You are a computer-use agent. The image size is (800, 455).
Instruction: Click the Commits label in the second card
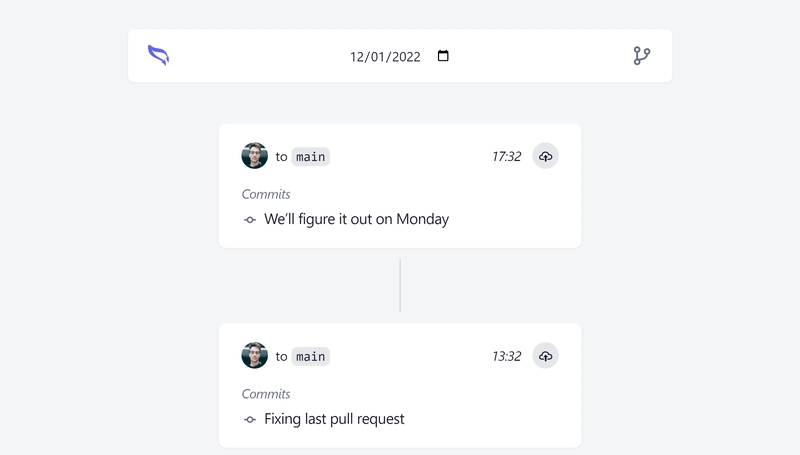point(266,394)
